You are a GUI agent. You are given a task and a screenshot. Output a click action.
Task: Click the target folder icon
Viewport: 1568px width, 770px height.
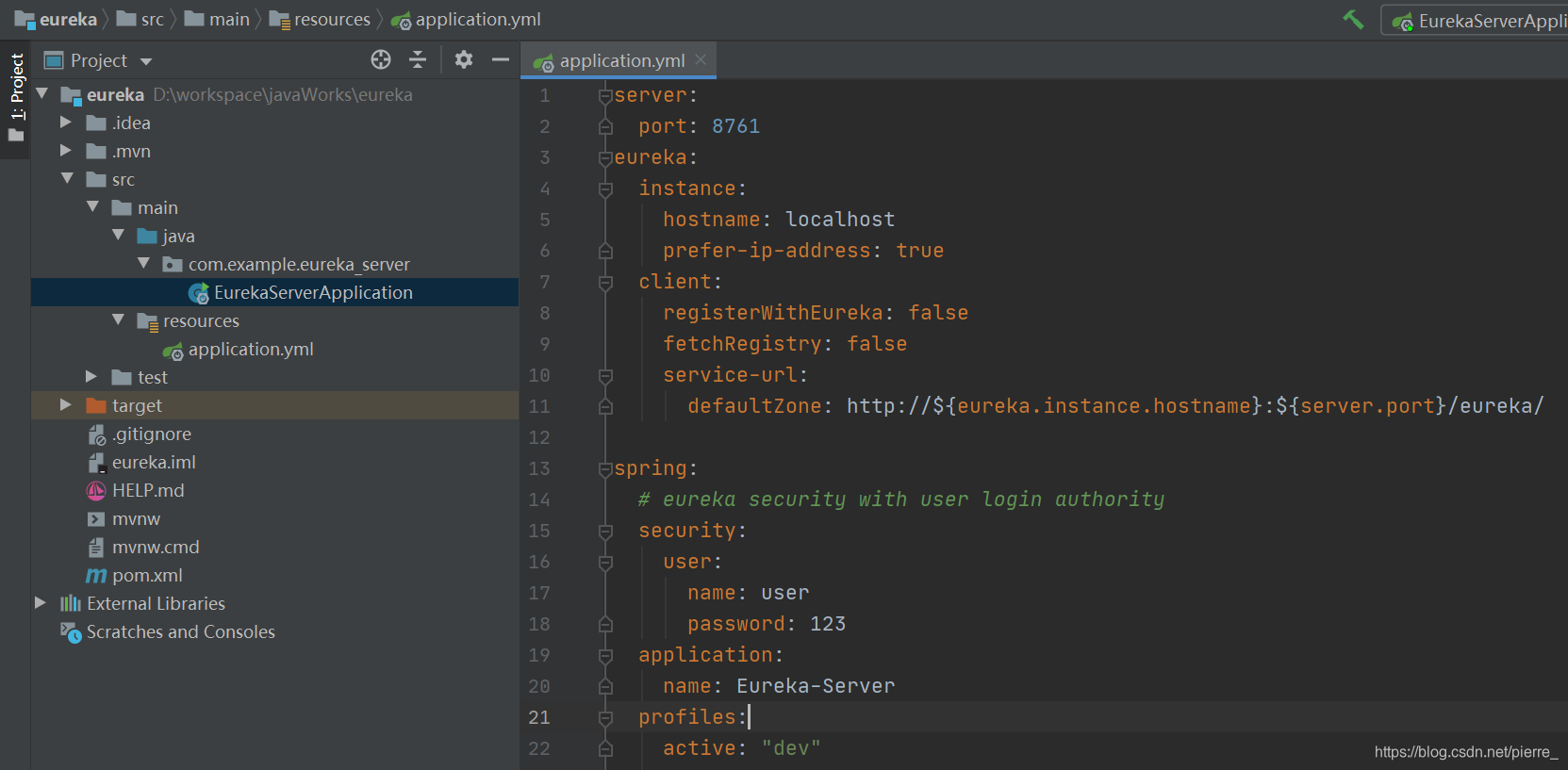[x=95, y=405]
